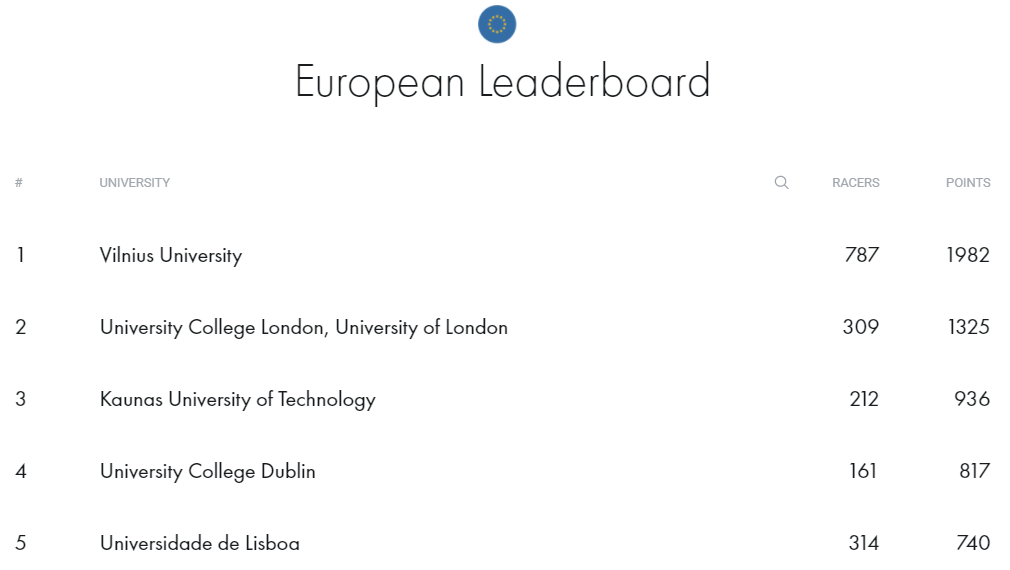1010x570 pixels.
Task: Open Kaunas University of Technology row
Action: coord(238,400)
